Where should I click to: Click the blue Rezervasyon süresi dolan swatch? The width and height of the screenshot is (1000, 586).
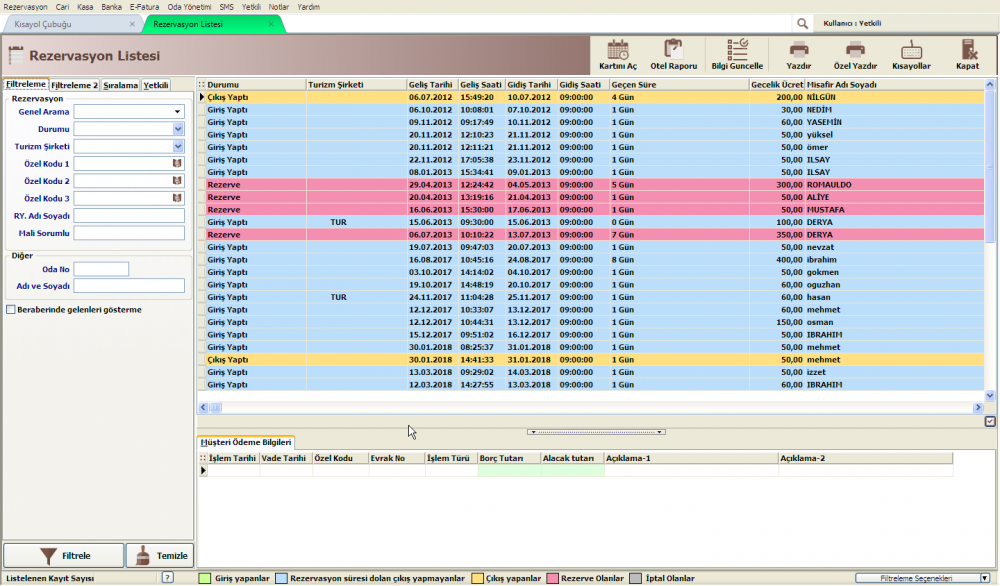[x=281, y=578]
